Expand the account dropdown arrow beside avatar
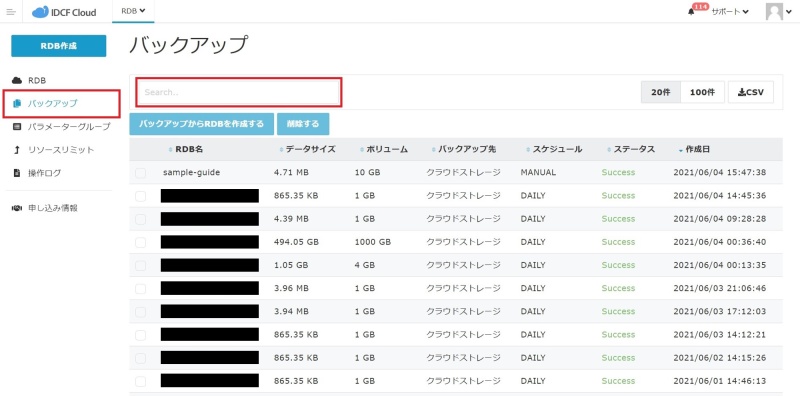The height and width of the screenshot is (396, 800). point(789,12)
